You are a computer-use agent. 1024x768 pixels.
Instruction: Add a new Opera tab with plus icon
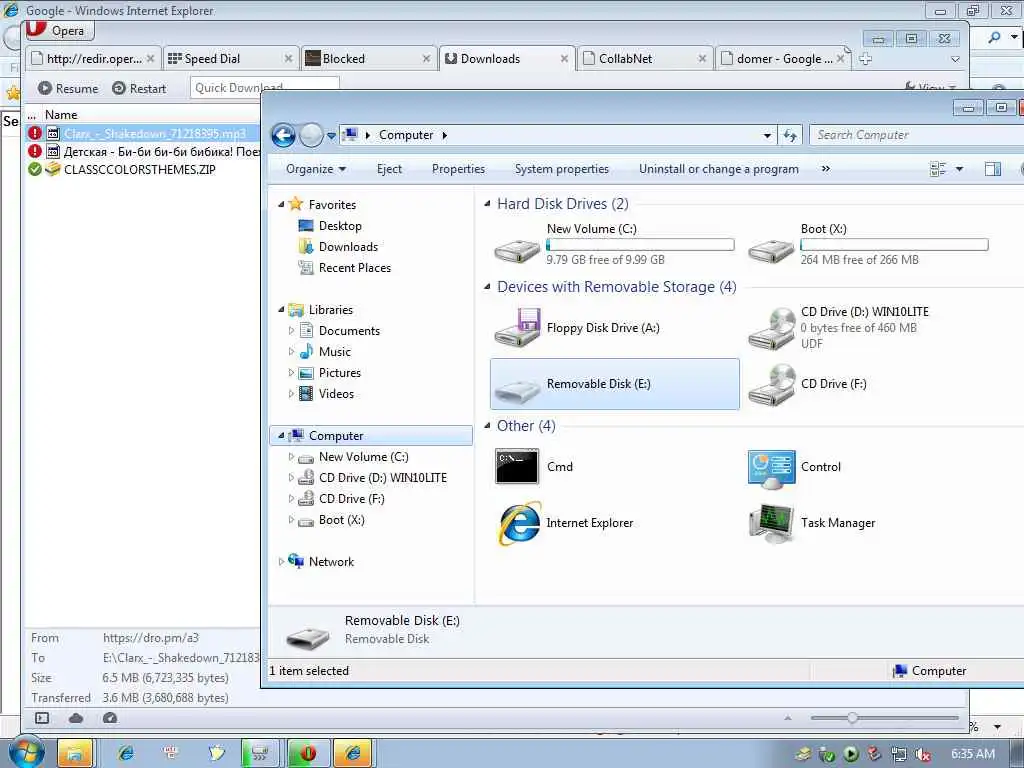click(x=865, y=59)
